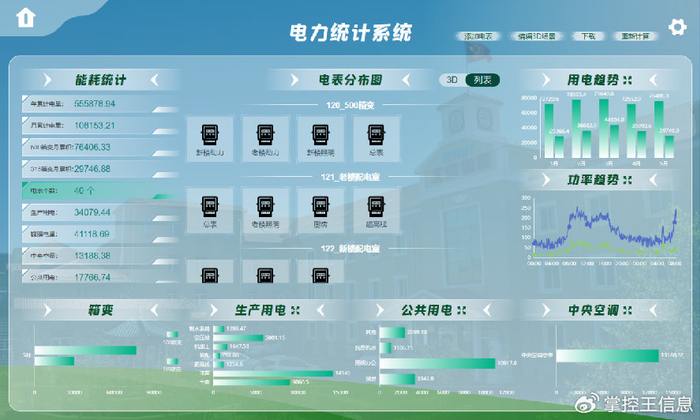700x420 pixels.
Task: Open the 厨房 meter card
Action: (x=321, y=211)
